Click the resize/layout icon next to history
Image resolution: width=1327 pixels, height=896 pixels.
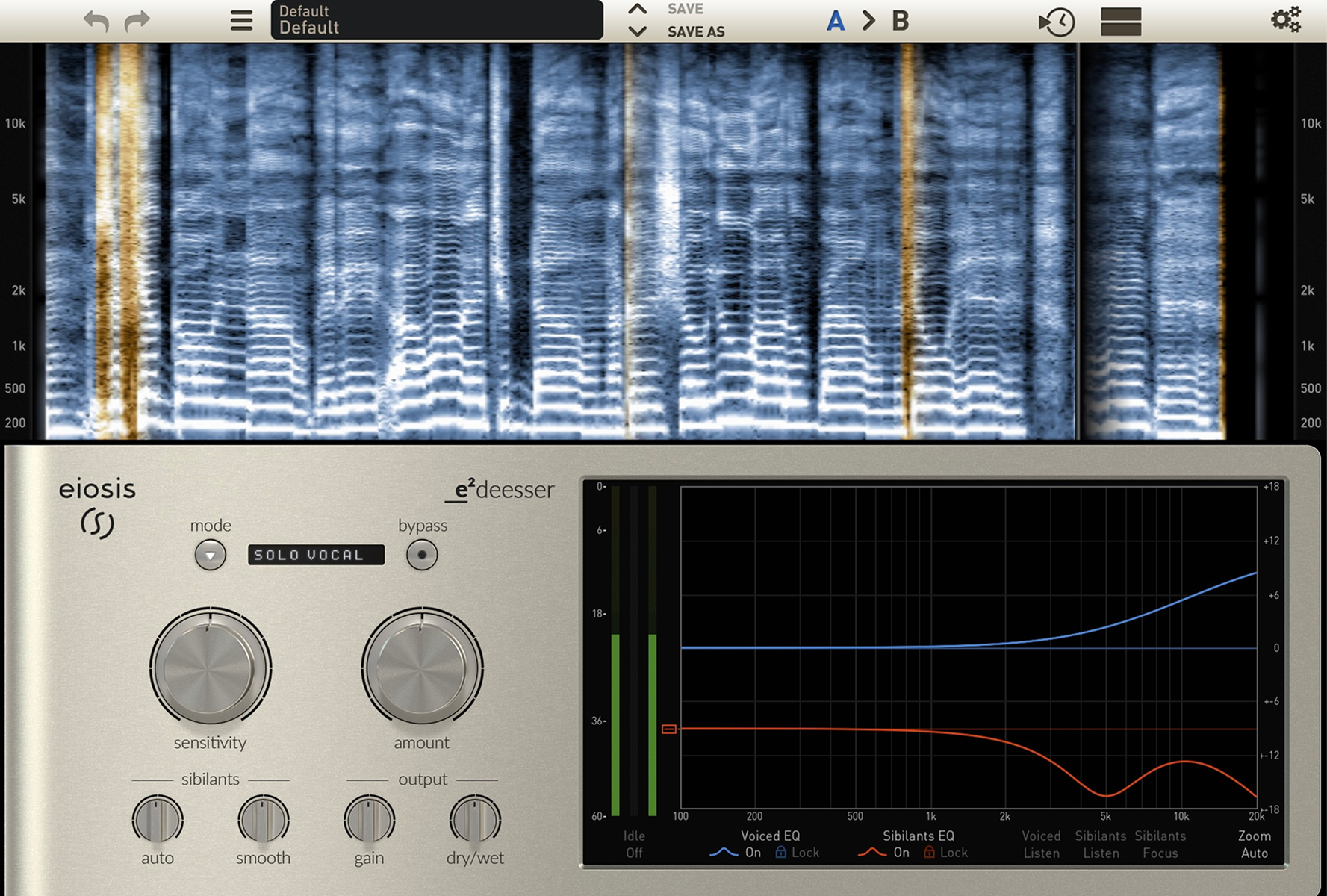click(1119, 22)
